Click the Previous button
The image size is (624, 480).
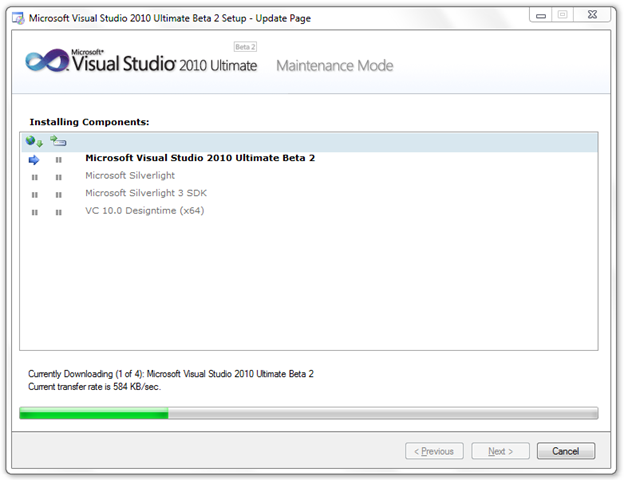434,451
